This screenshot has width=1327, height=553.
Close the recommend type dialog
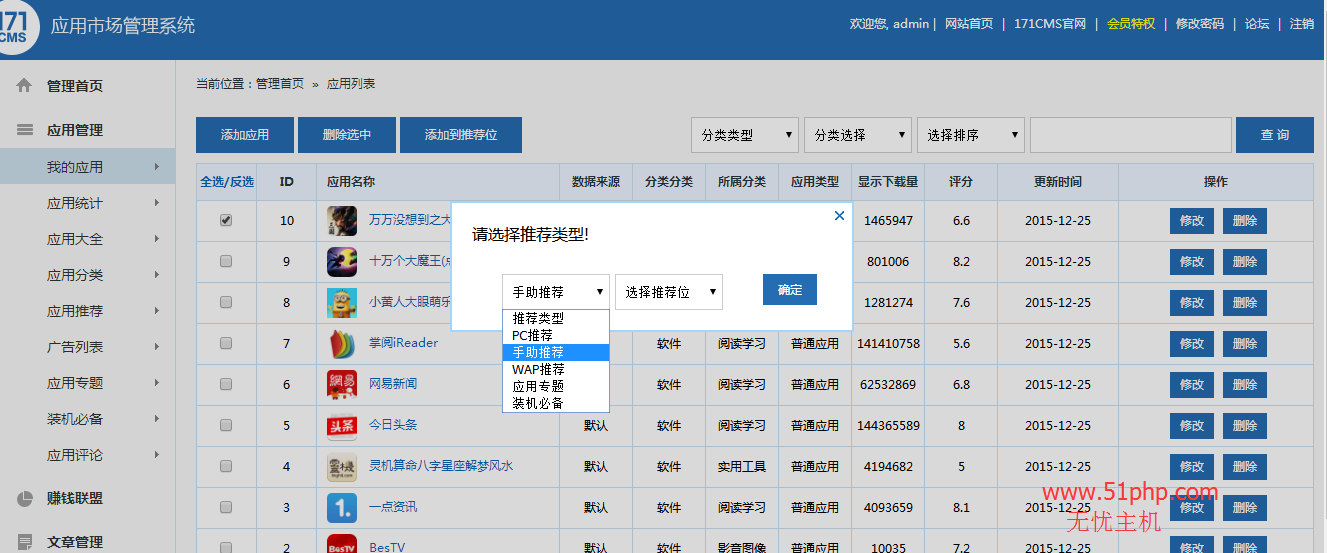pyautogui.click(x=839, y=215)
